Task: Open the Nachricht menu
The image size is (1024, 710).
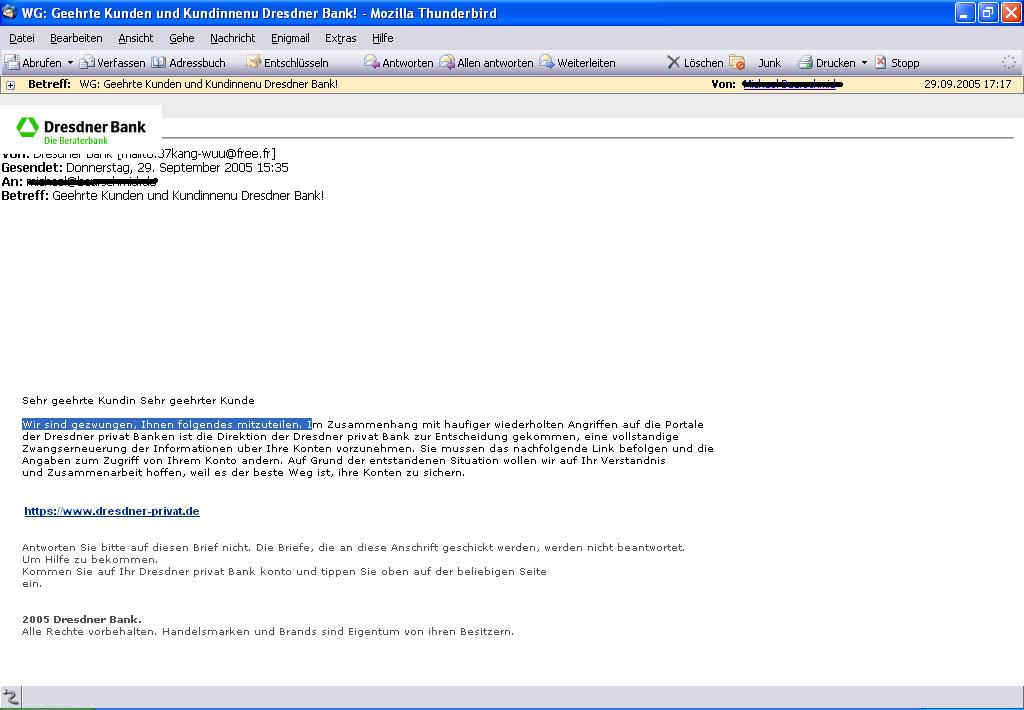Action: tap(232, 38)
